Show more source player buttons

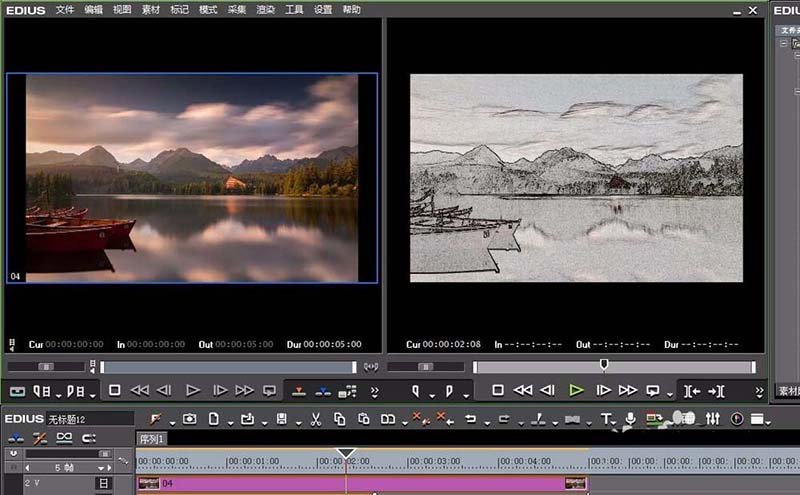pyautogui.click(x=374, y=391)
